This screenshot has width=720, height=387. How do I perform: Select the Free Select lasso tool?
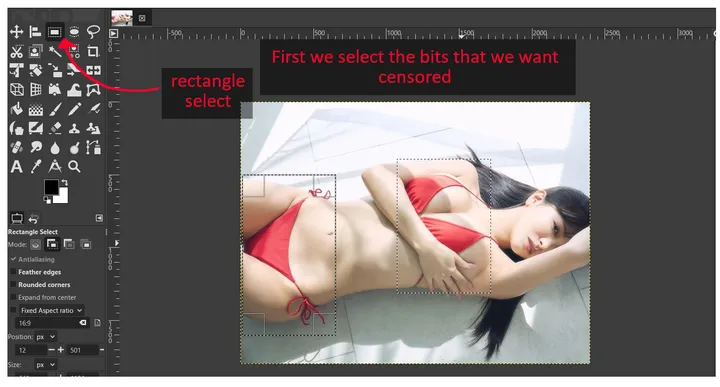[93, 32]
